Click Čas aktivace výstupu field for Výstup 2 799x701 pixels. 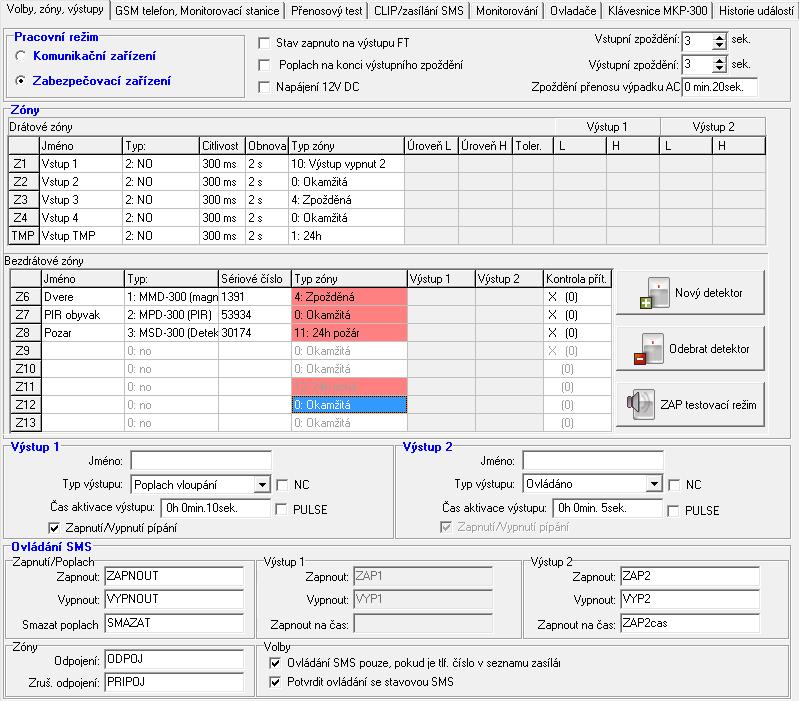(607, 508)
